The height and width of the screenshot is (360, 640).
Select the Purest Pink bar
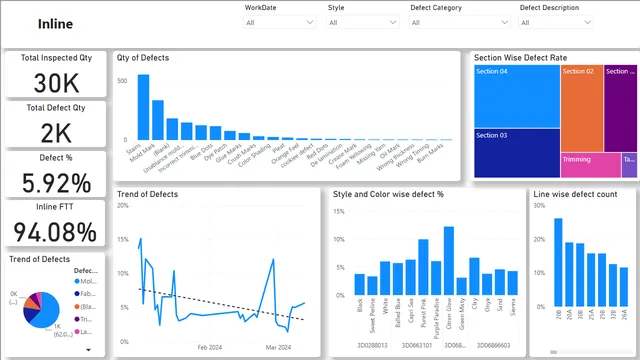[423, 267]
